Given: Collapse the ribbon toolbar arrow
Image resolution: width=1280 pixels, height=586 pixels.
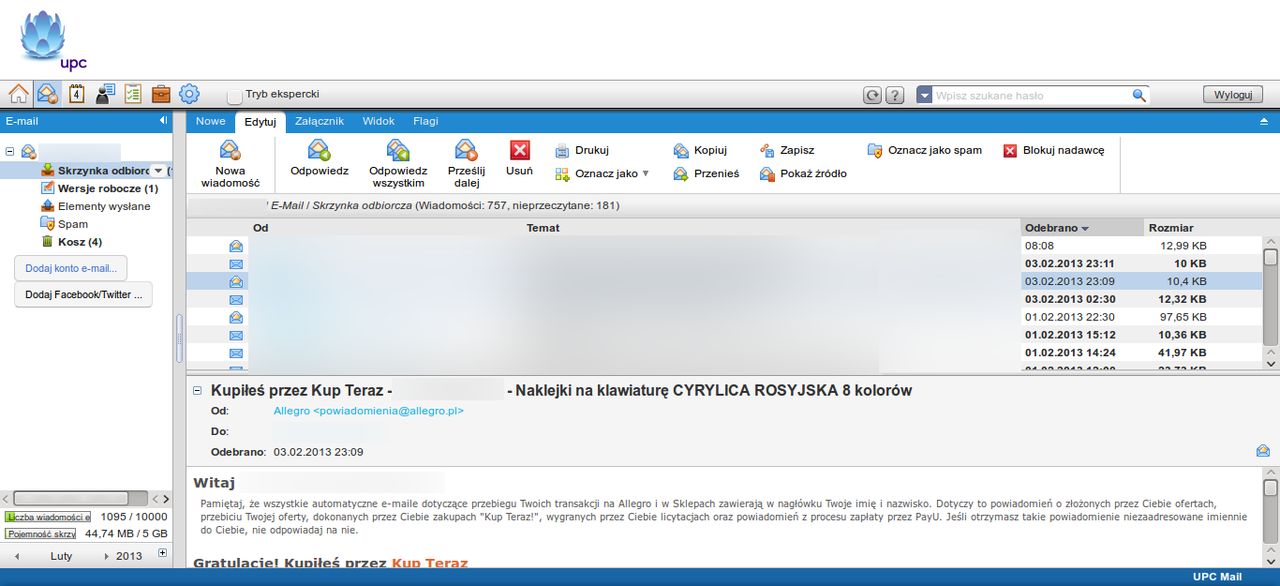Looking at the screenshot, I should pos(1263,121).
